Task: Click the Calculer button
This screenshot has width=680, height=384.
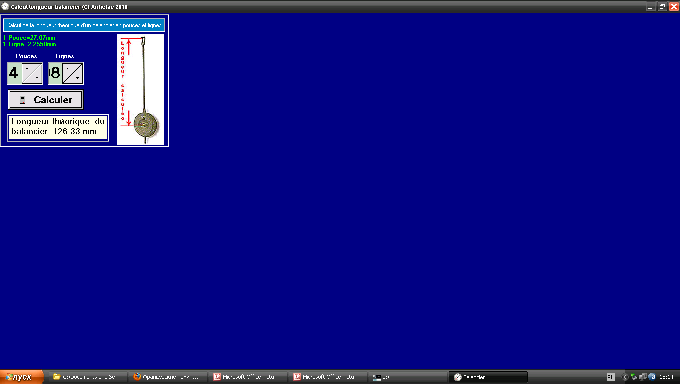Action: (x=46, y=100)
